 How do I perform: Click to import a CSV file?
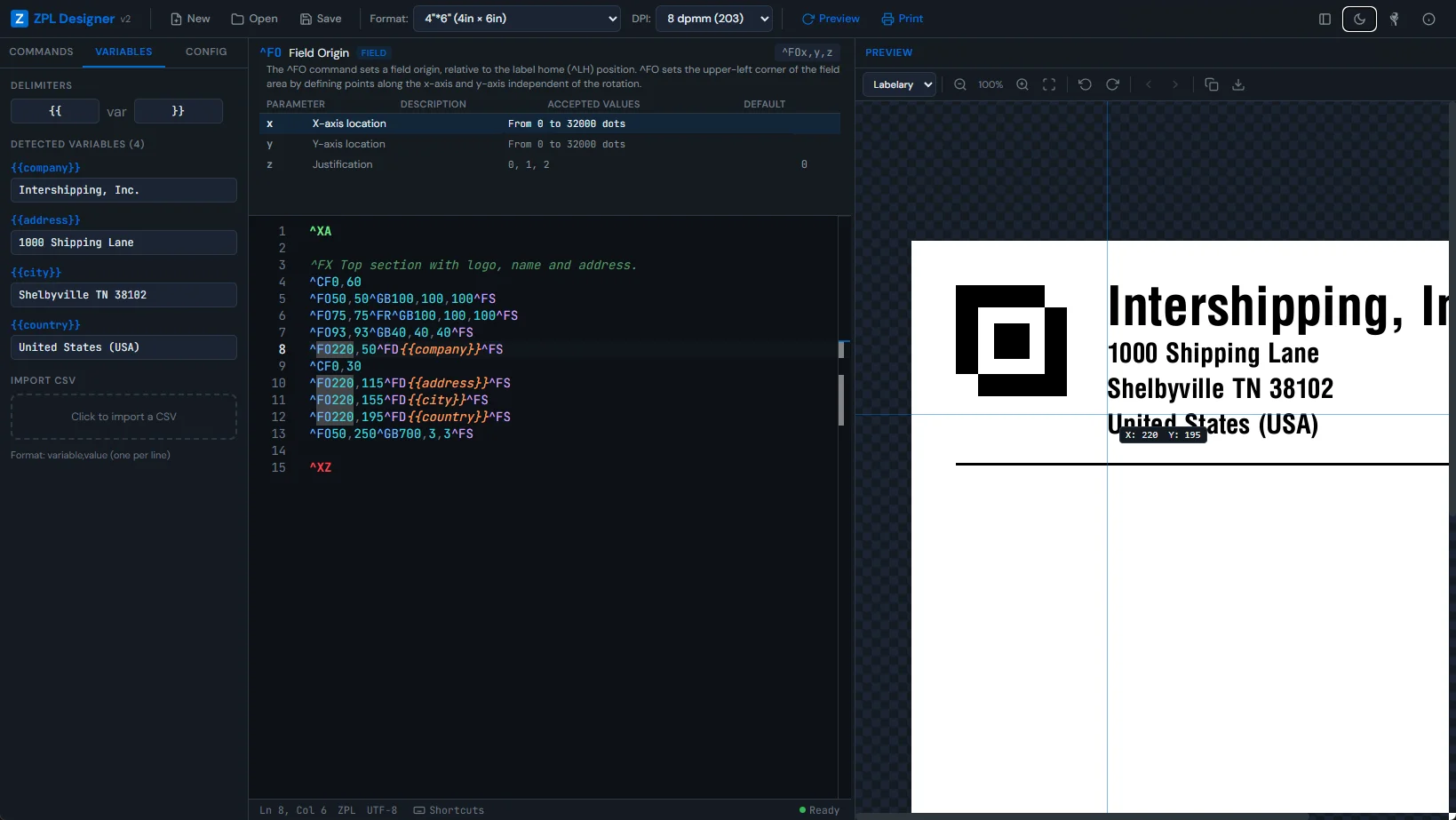[x=123, y=416]
